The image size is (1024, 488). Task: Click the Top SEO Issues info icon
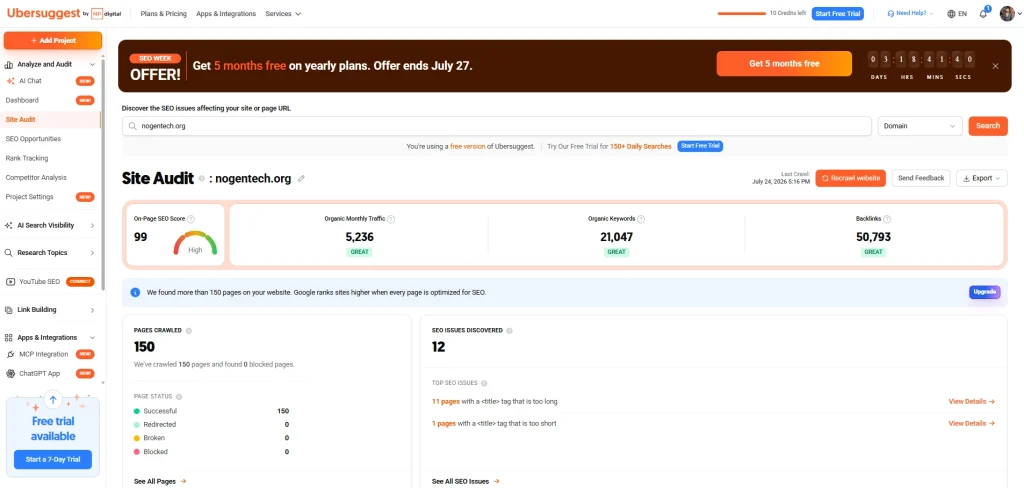[485, 383]
